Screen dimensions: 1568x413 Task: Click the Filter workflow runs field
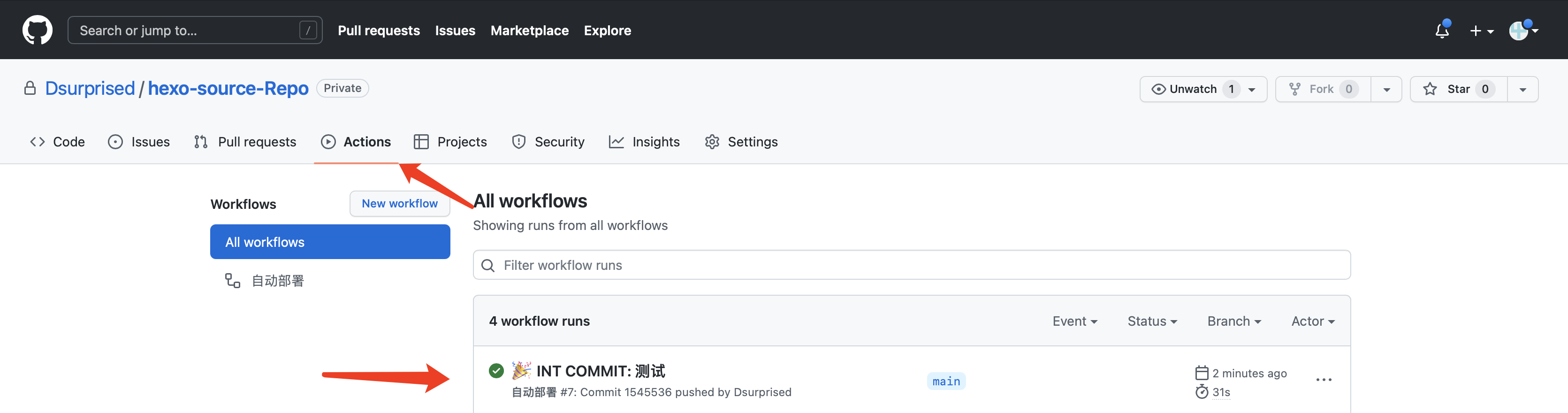click(912, 265)
